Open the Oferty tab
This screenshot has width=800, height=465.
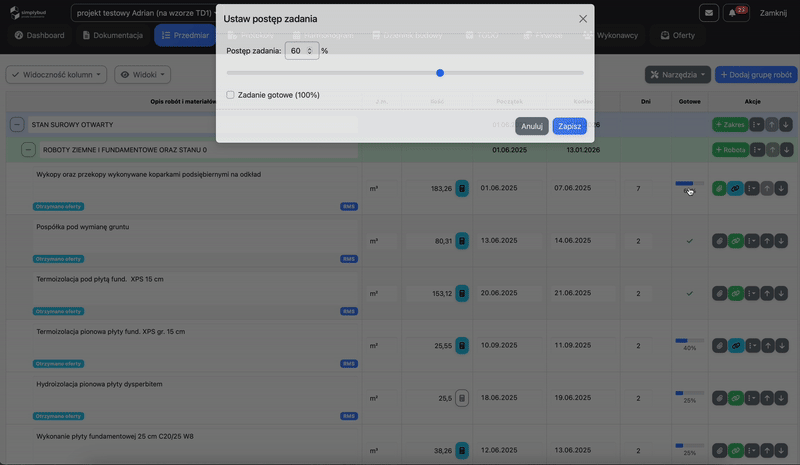click(x=678, y=35)
